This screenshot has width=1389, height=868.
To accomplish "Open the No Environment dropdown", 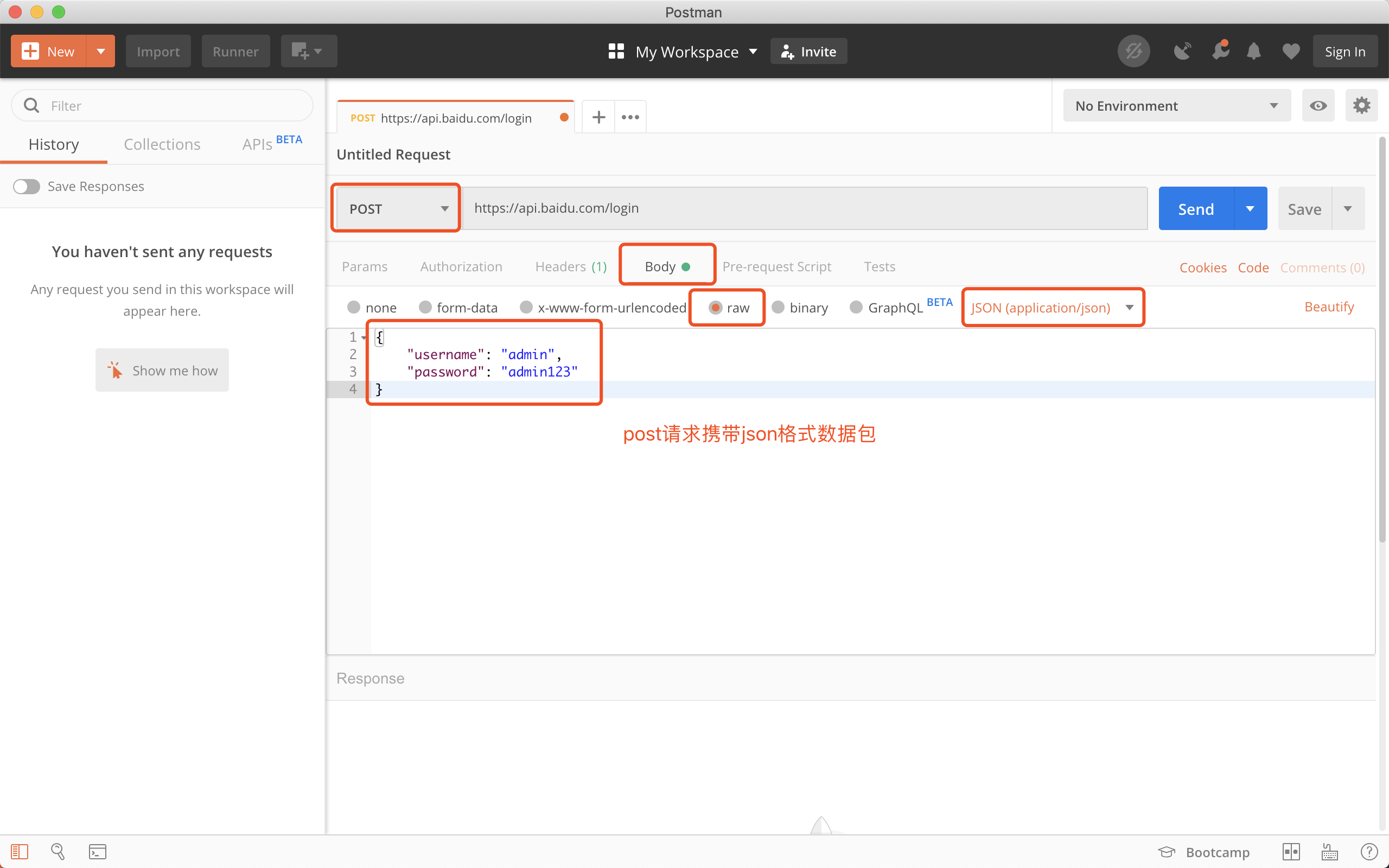I will click(1176, 105).
